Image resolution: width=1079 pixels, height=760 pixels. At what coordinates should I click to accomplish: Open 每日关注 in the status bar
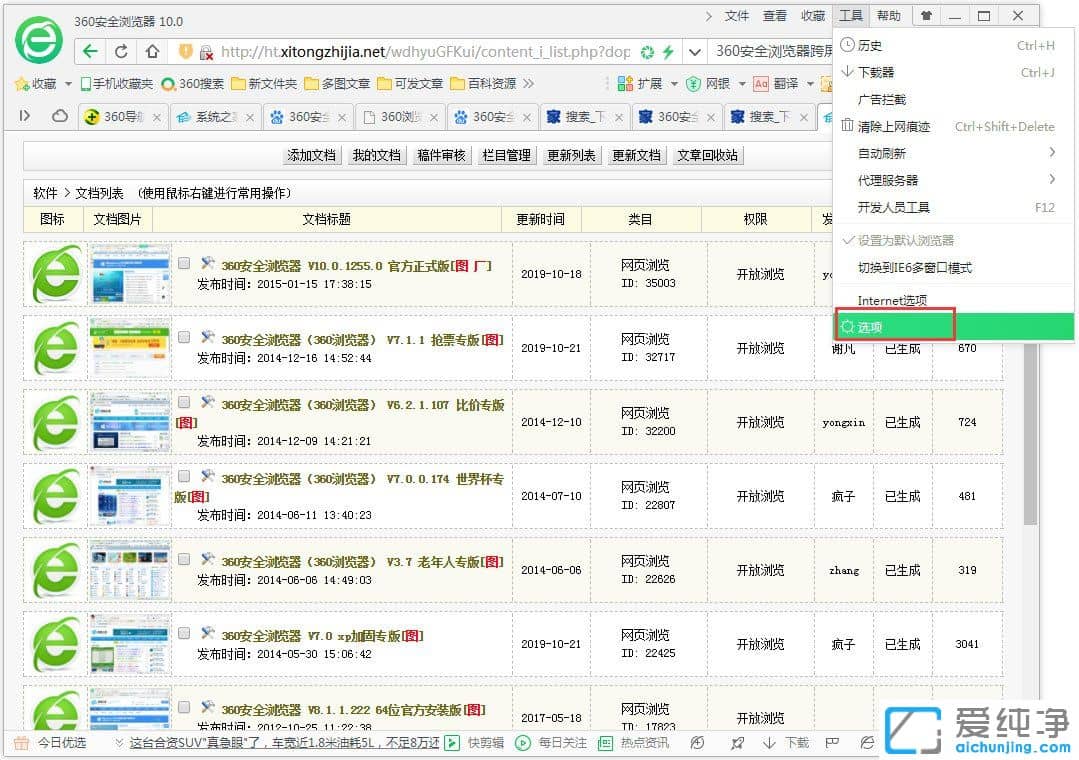click(x=555, y=743)
